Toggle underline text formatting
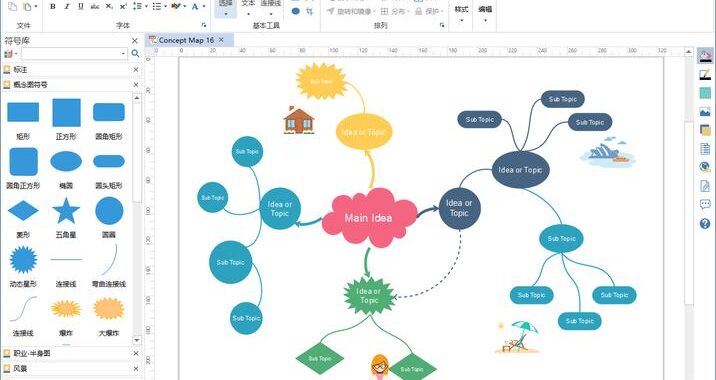Screen dimensions: 716x380 pos(81,7)
